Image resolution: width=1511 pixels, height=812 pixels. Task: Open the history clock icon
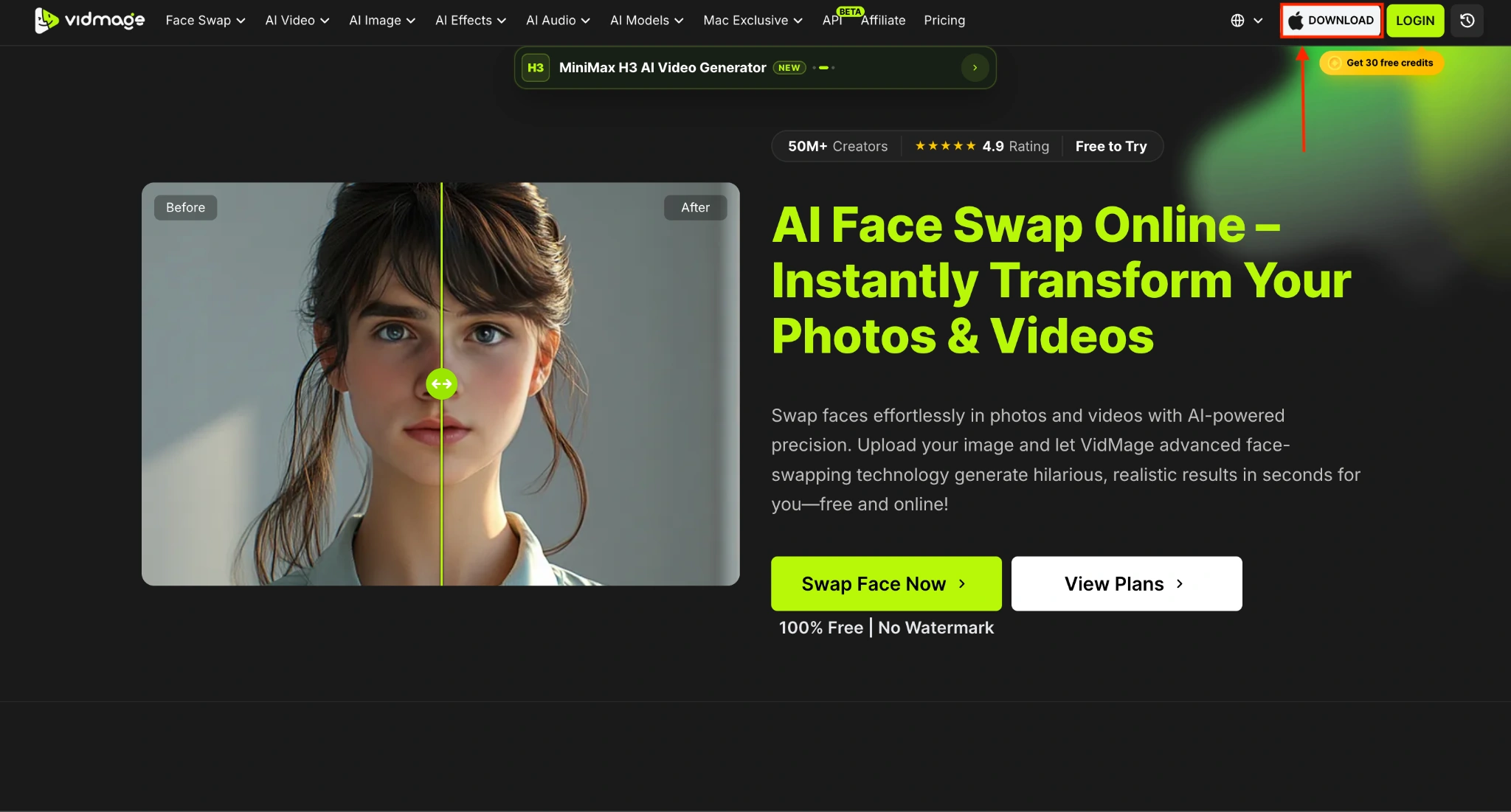tap(1467, 21)
